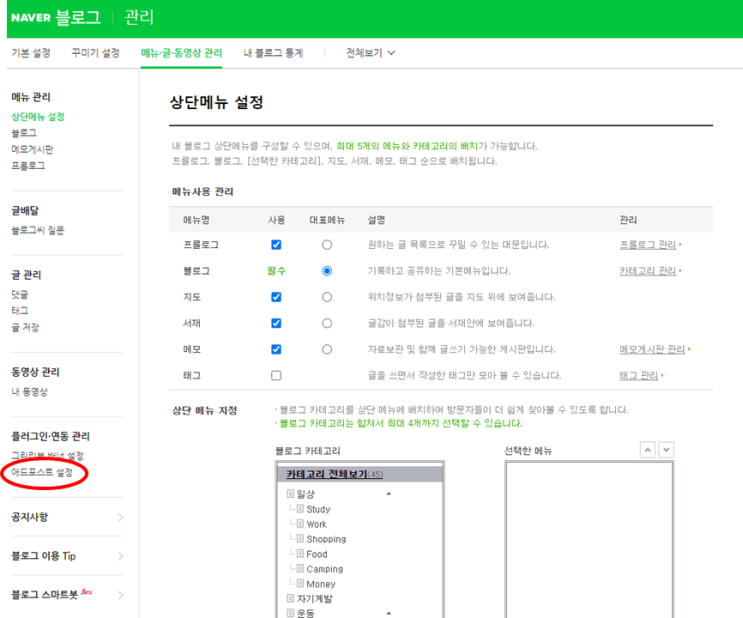Select Study category
The height and width of the screenshot is (618, 743).
tap(318, 509)
